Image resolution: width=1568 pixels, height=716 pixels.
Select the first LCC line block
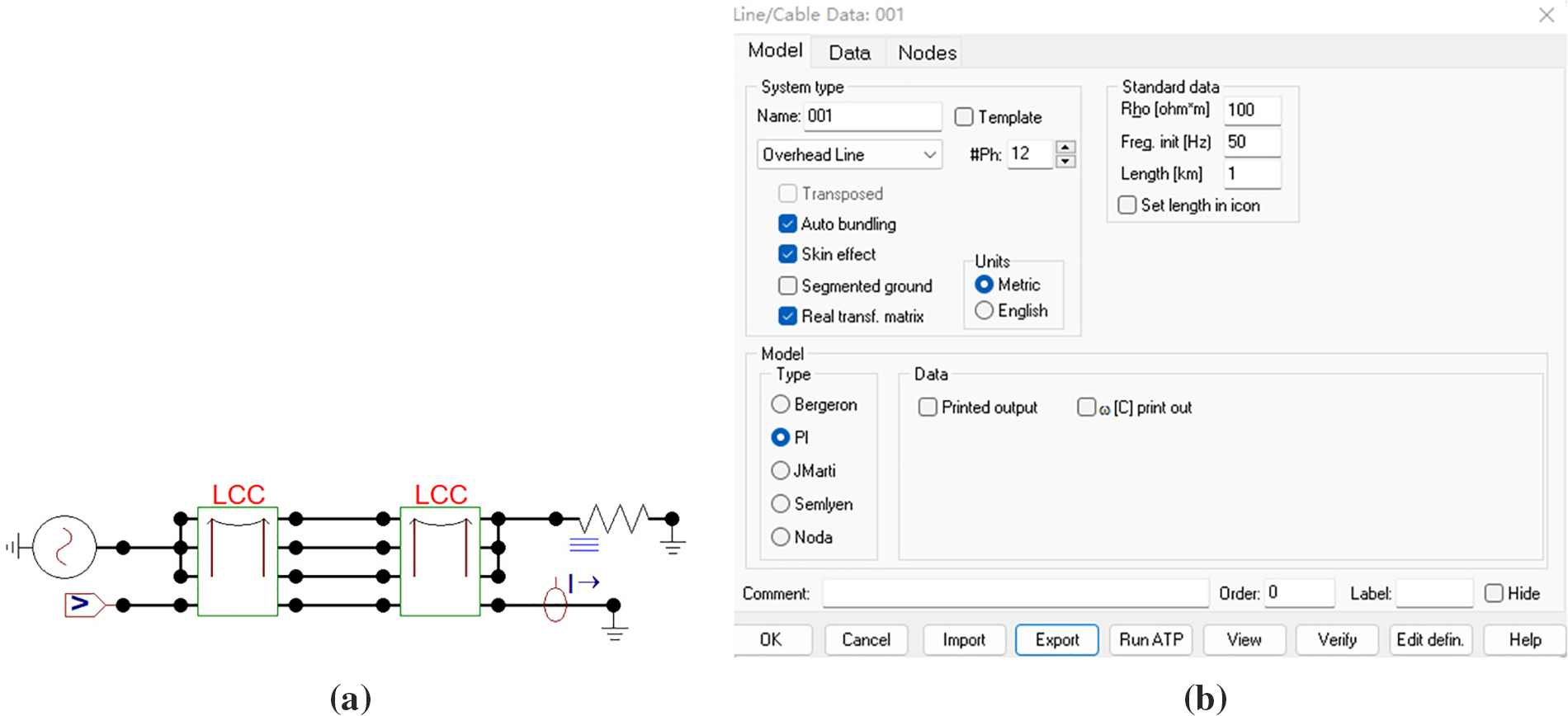[x=238, y=561]
